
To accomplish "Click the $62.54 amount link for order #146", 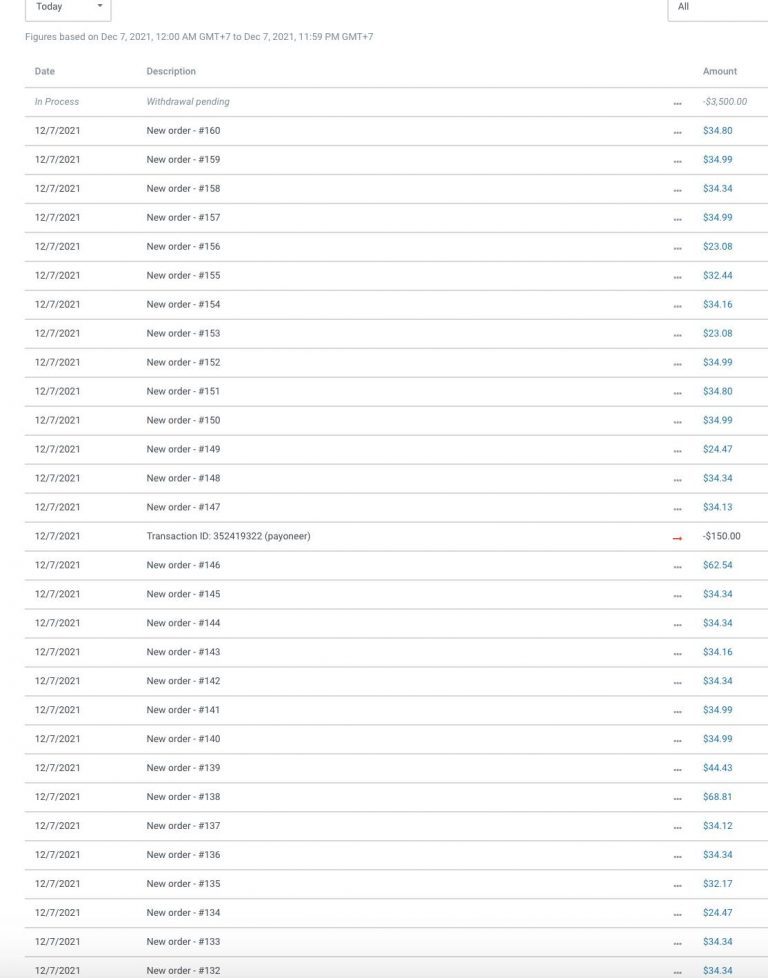I will 717,565.
